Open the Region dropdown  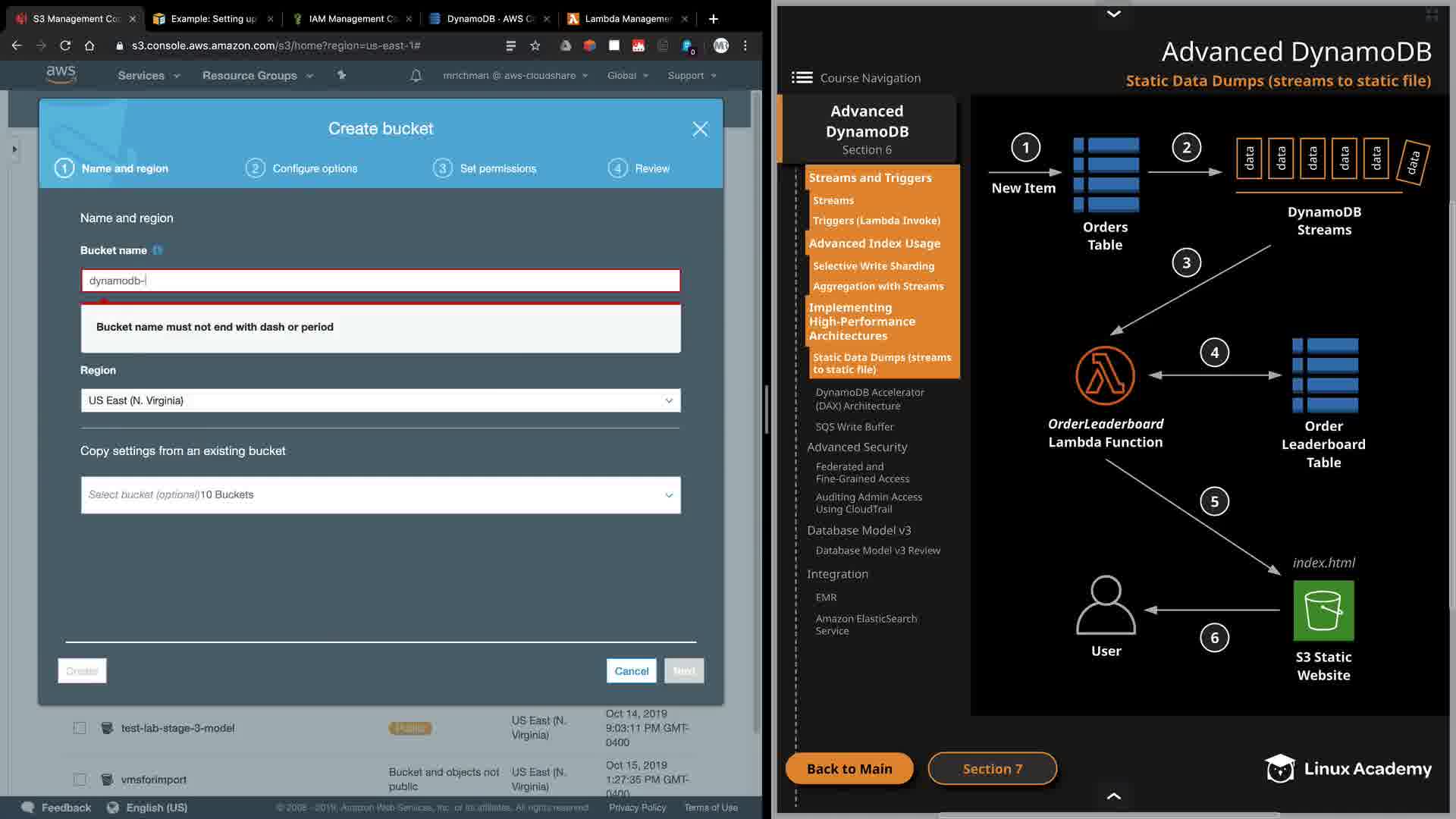[381, 400]
